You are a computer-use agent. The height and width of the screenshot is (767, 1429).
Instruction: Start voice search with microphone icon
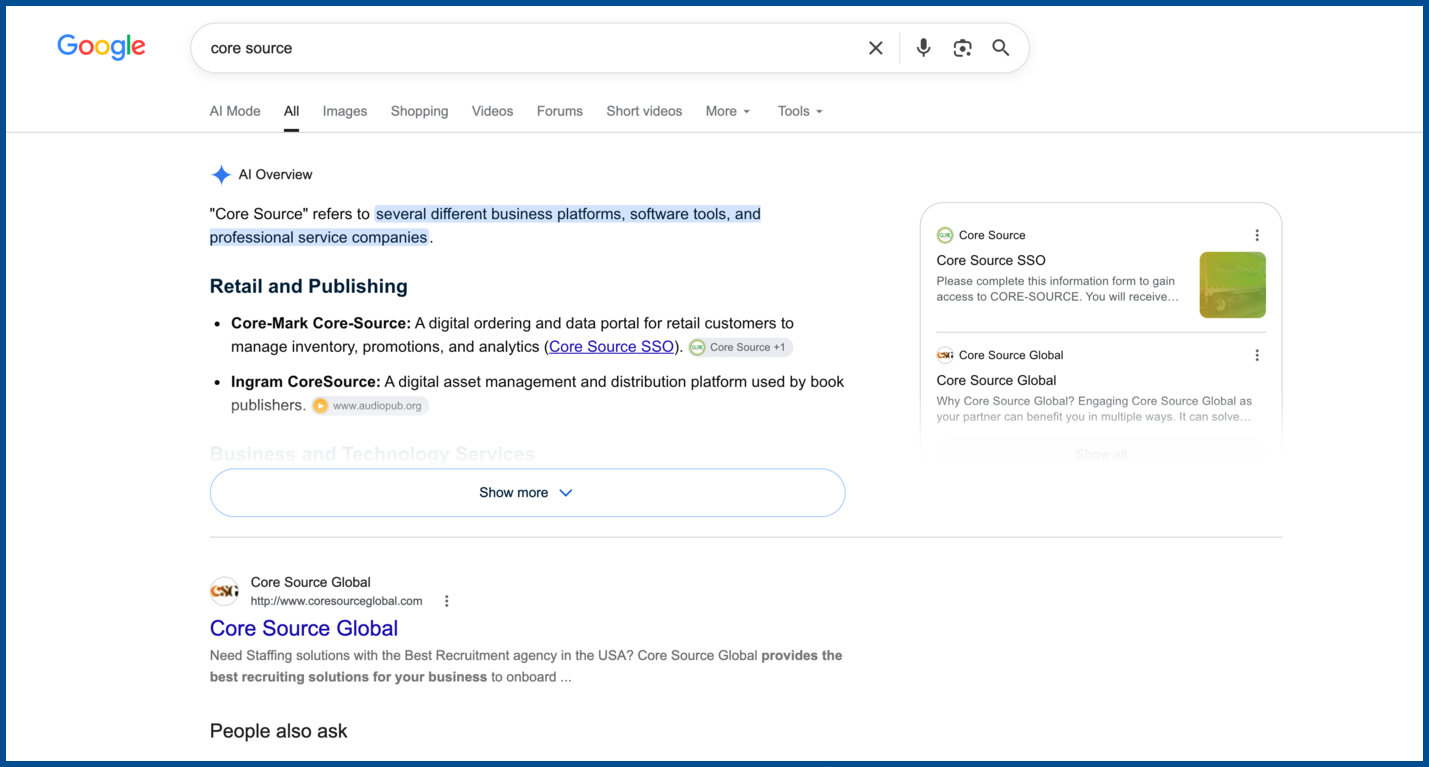(x=923, y=48)
